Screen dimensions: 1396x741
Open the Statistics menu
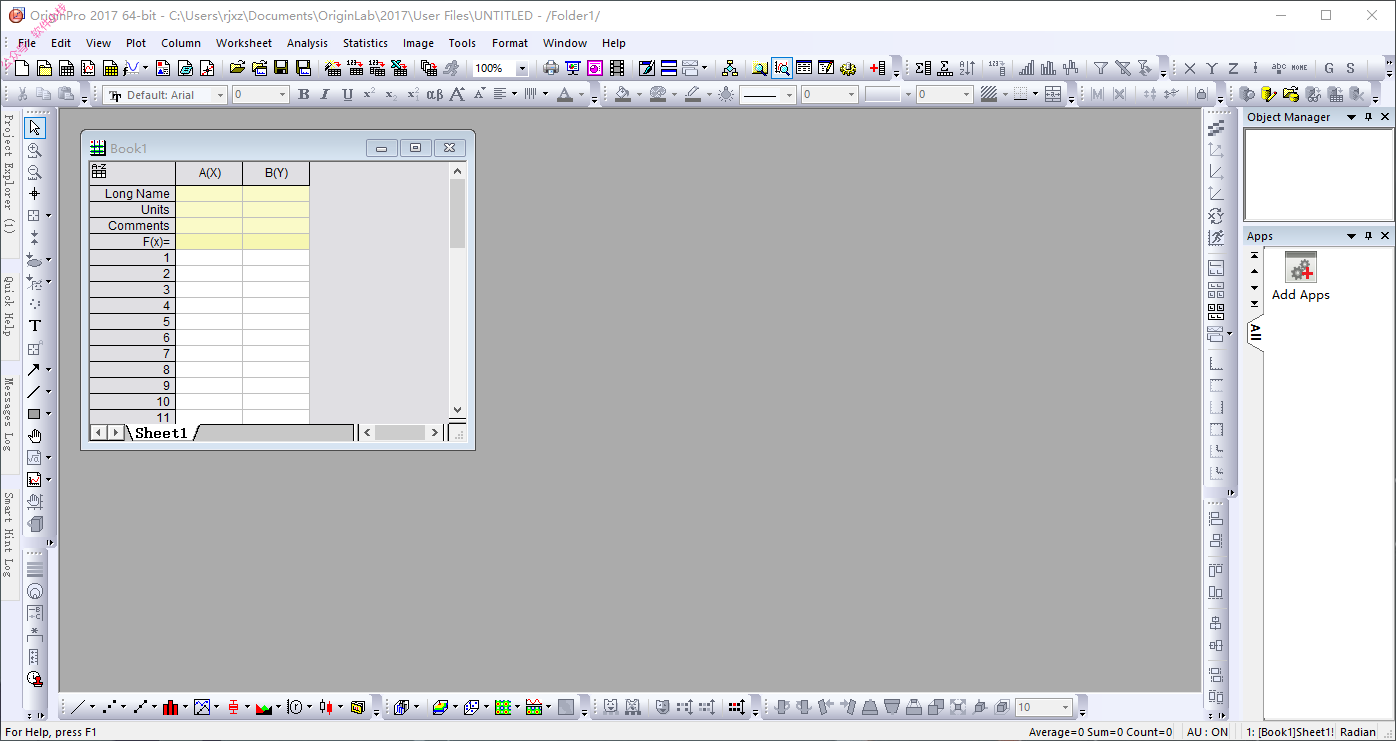[x=365, y=43]
